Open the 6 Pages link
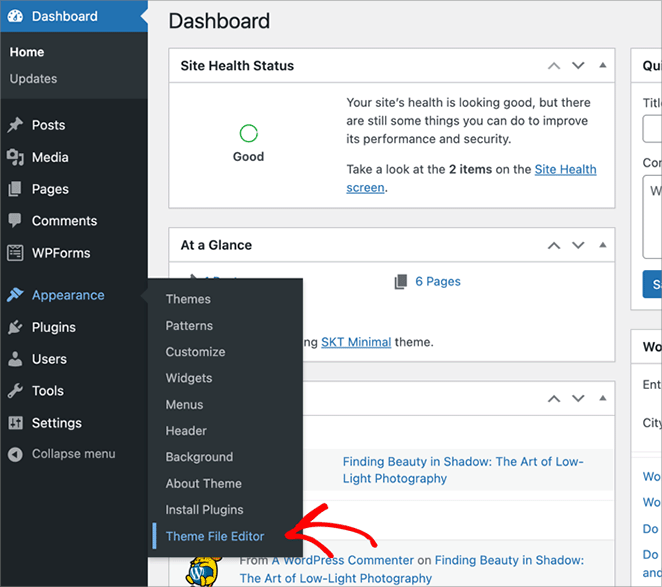 point(437,282)
